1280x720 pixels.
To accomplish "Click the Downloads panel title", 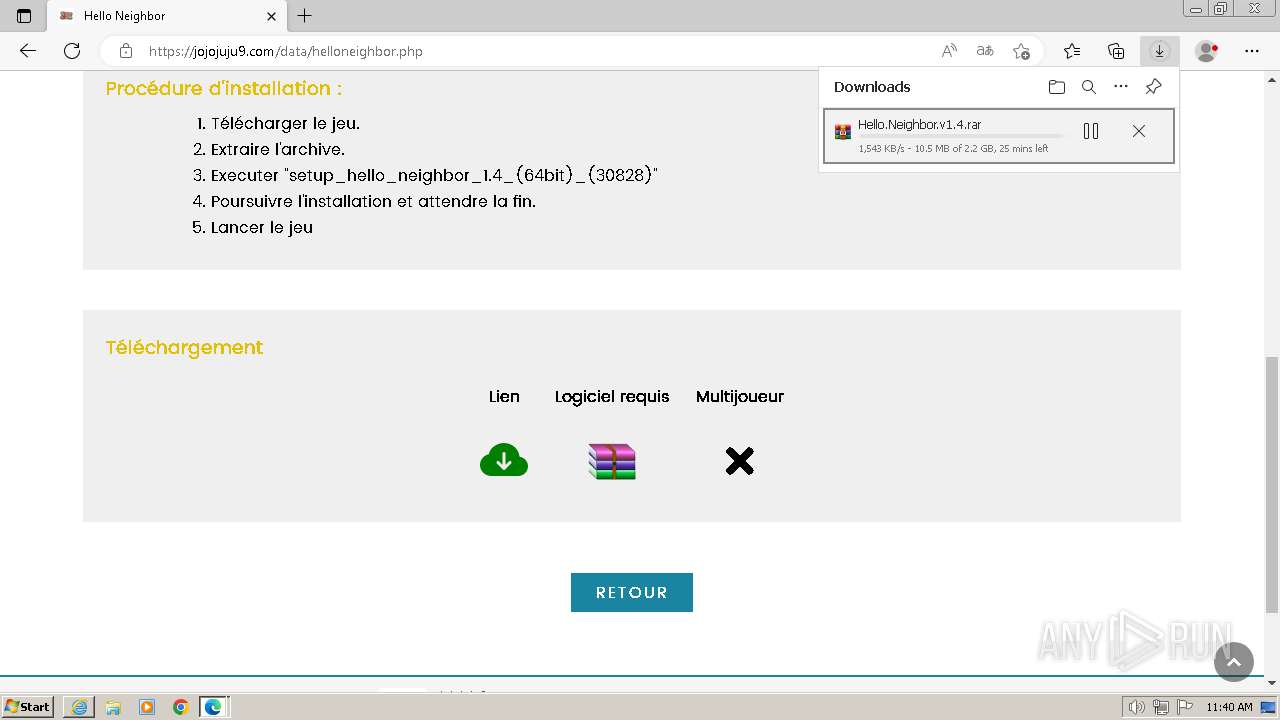I will pyautogui.click(x=872, y=87).
